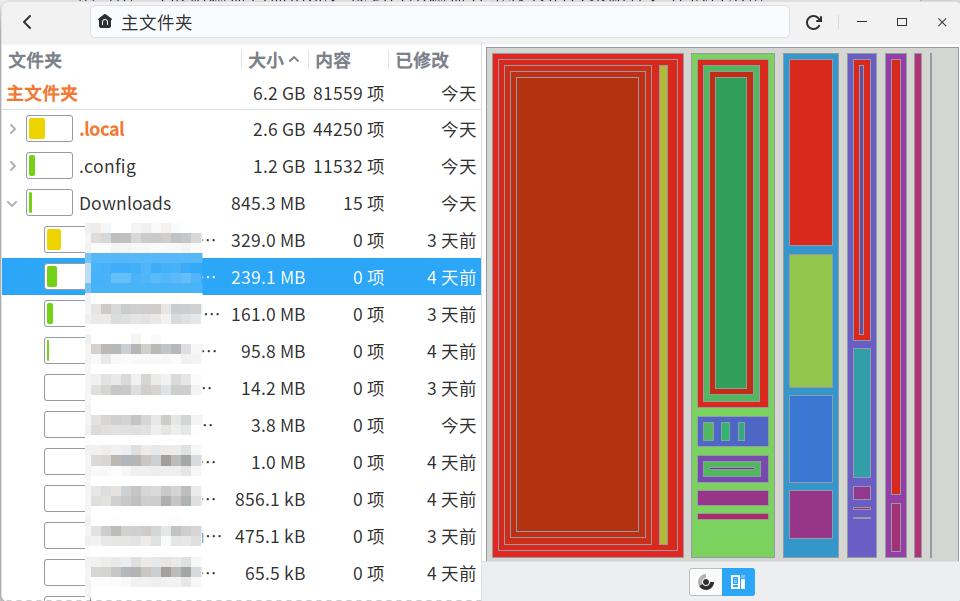Switch to the treemap chart view
This screenshot has width=960, height=601.
pos(738,582)
